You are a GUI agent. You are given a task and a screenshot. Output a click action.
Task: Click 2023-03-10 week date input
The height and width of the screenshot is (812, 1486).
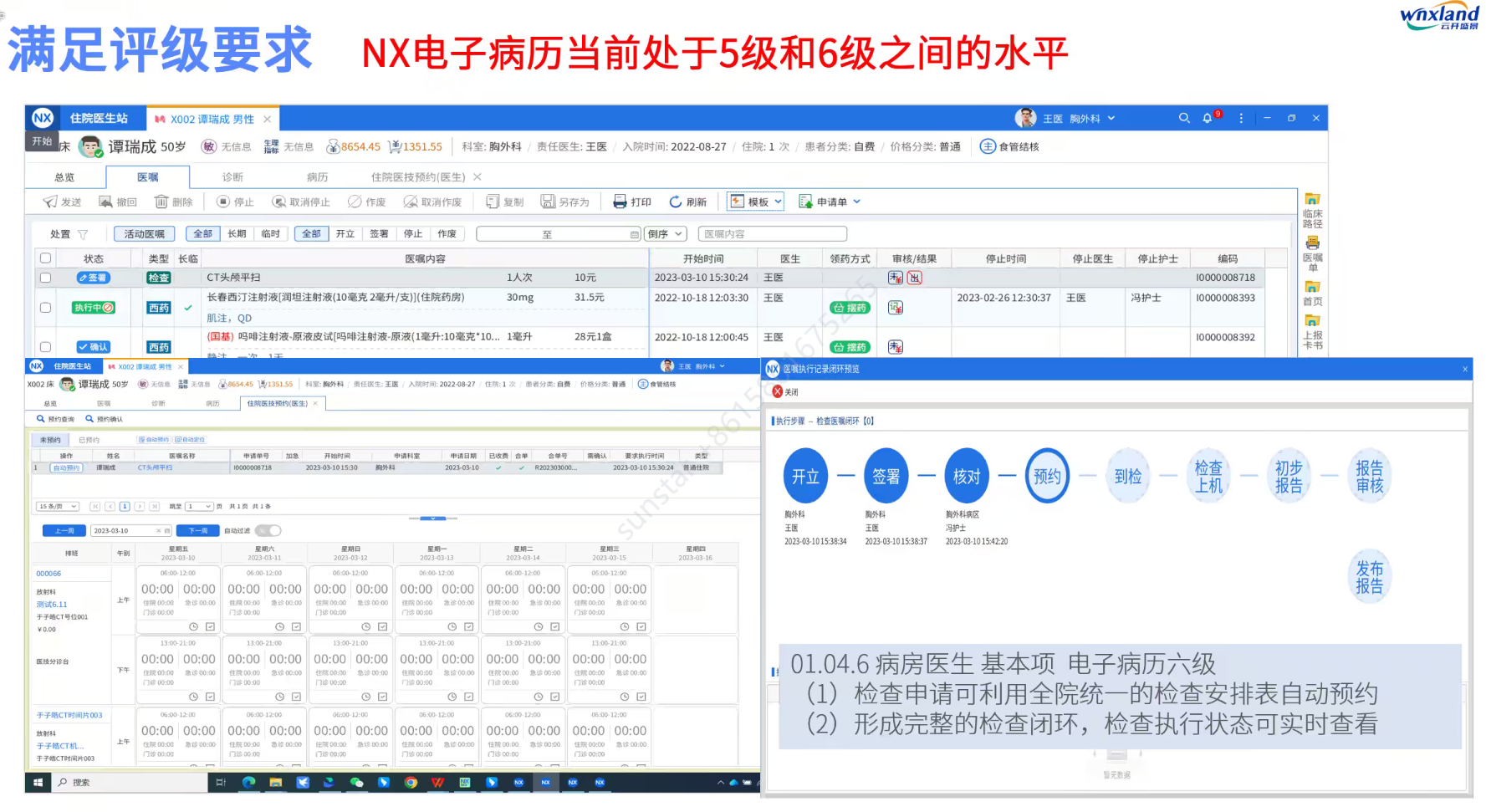130,531
